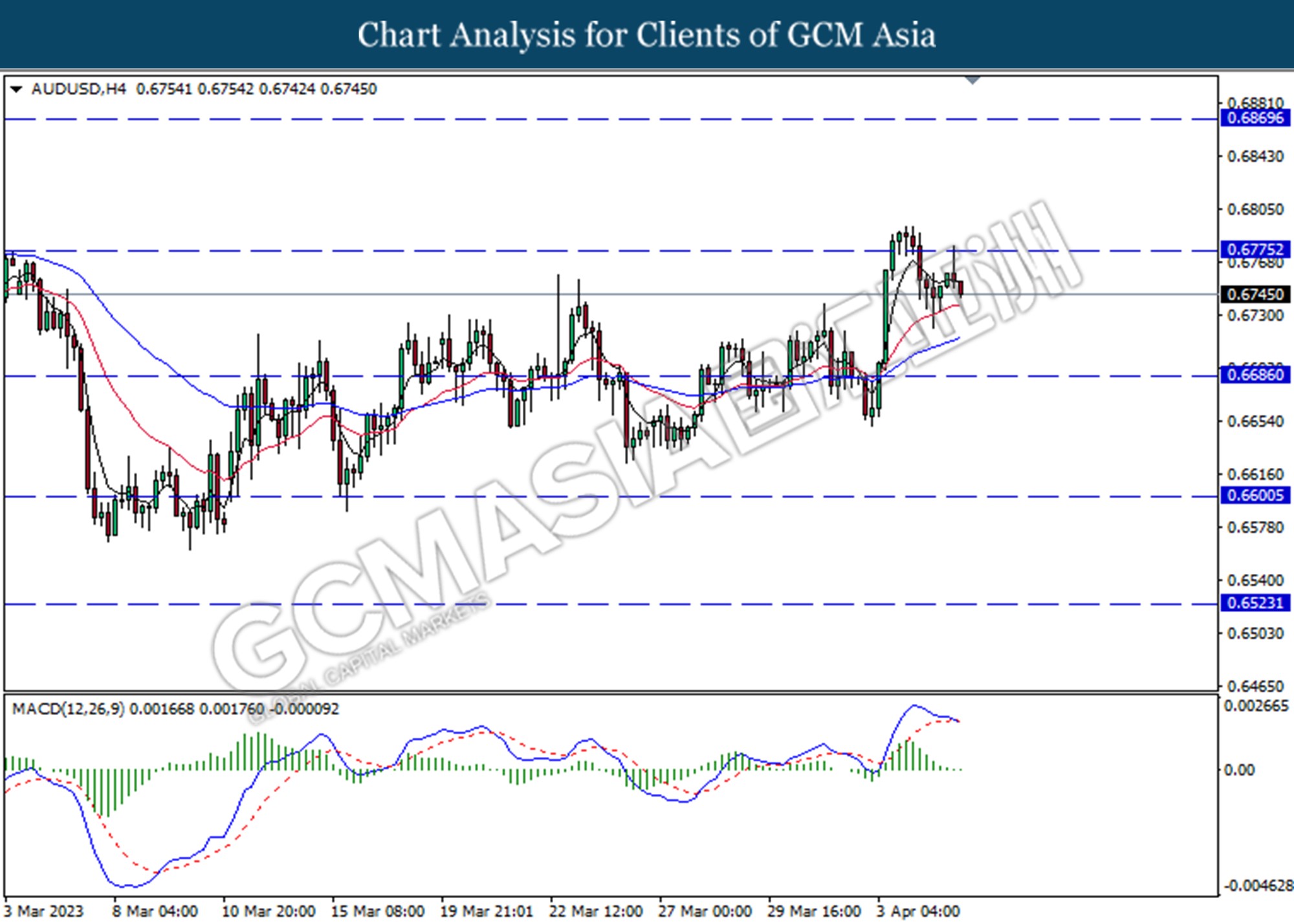
Task: Click the triangle next to AUDUSD,H4
Action: click(17, 89)
